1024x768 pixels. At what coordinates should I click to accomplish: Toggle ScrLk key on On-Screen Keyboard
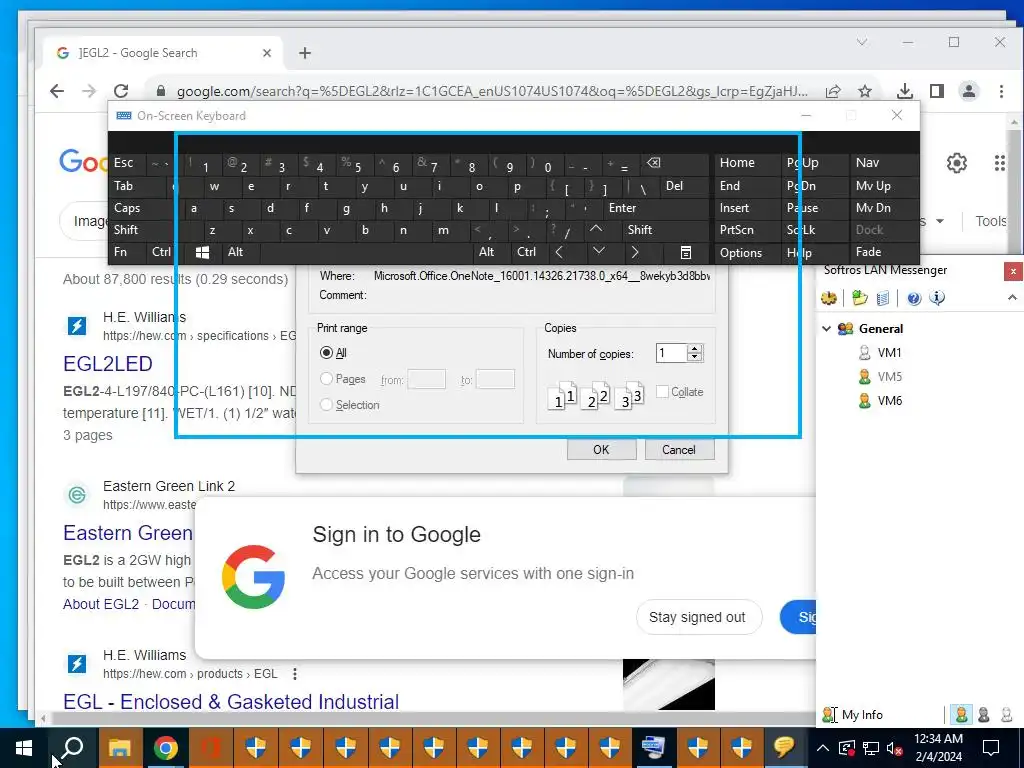[x=802, y=230]
